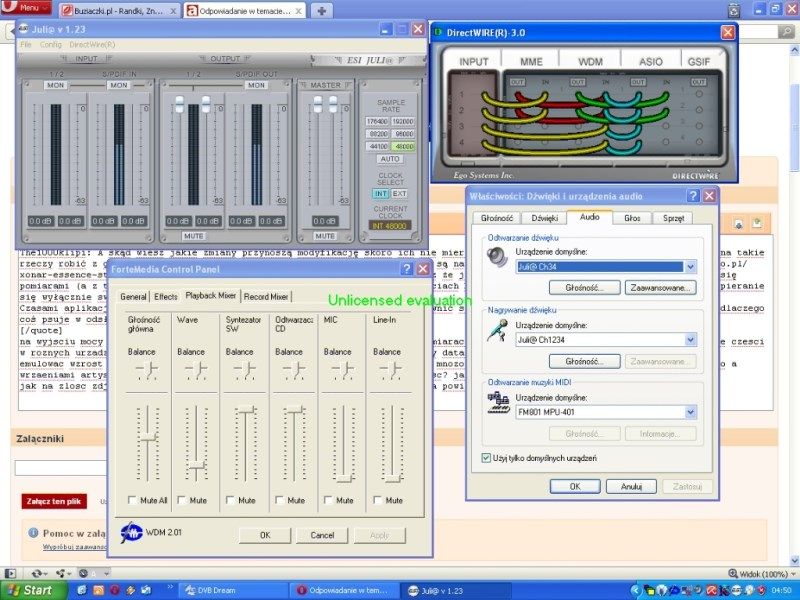Uncheck Użyj tylko domyślnych urządzeń
This screenshot has width=800, height=600.
[x=486, y=458]
